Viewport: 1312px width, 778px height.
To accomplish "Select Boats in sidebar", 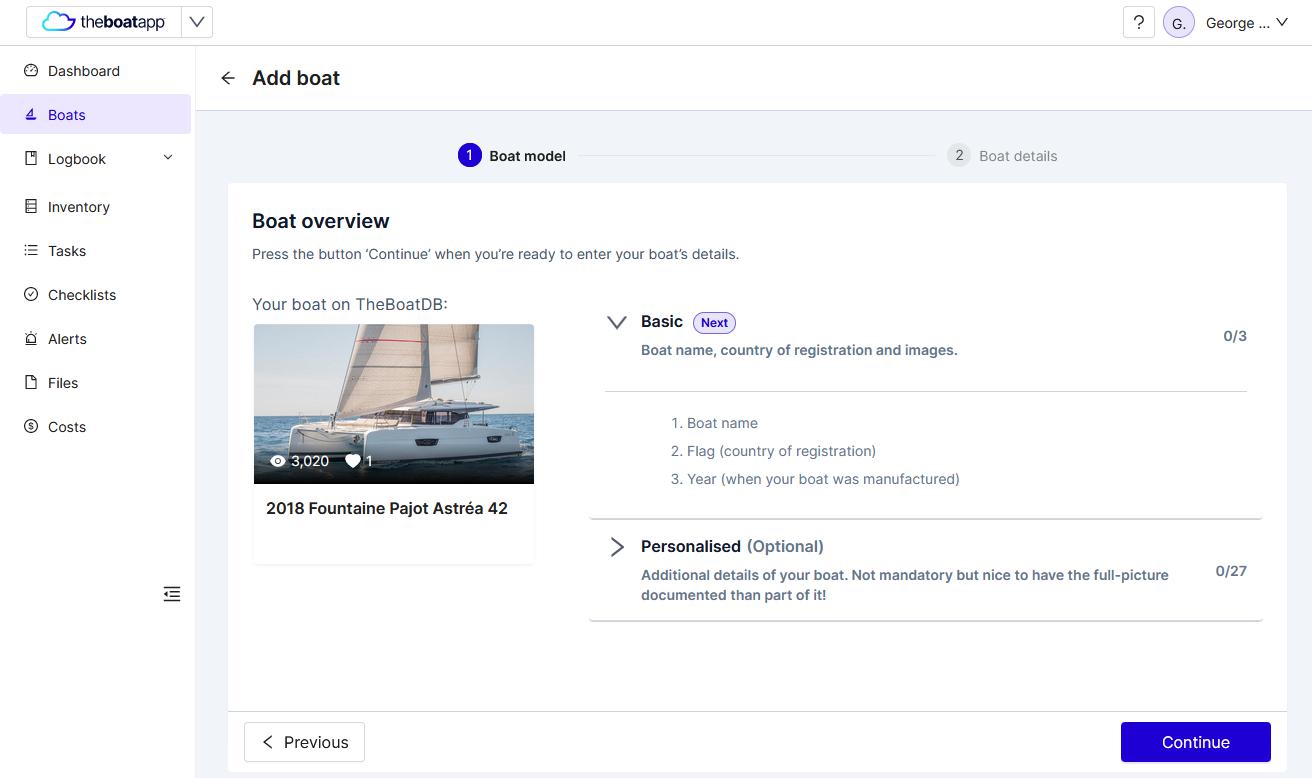I will click(x=96, y=115).
